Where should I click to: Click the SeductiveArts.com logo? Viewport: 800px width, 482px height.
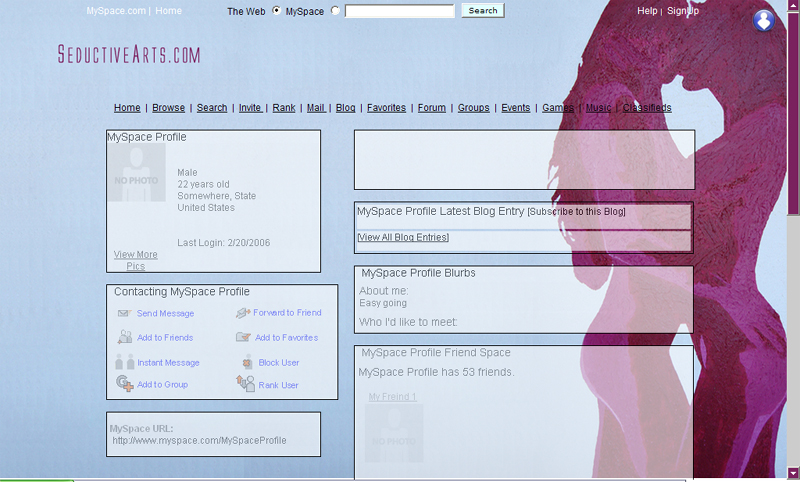[x=129, y=54]
